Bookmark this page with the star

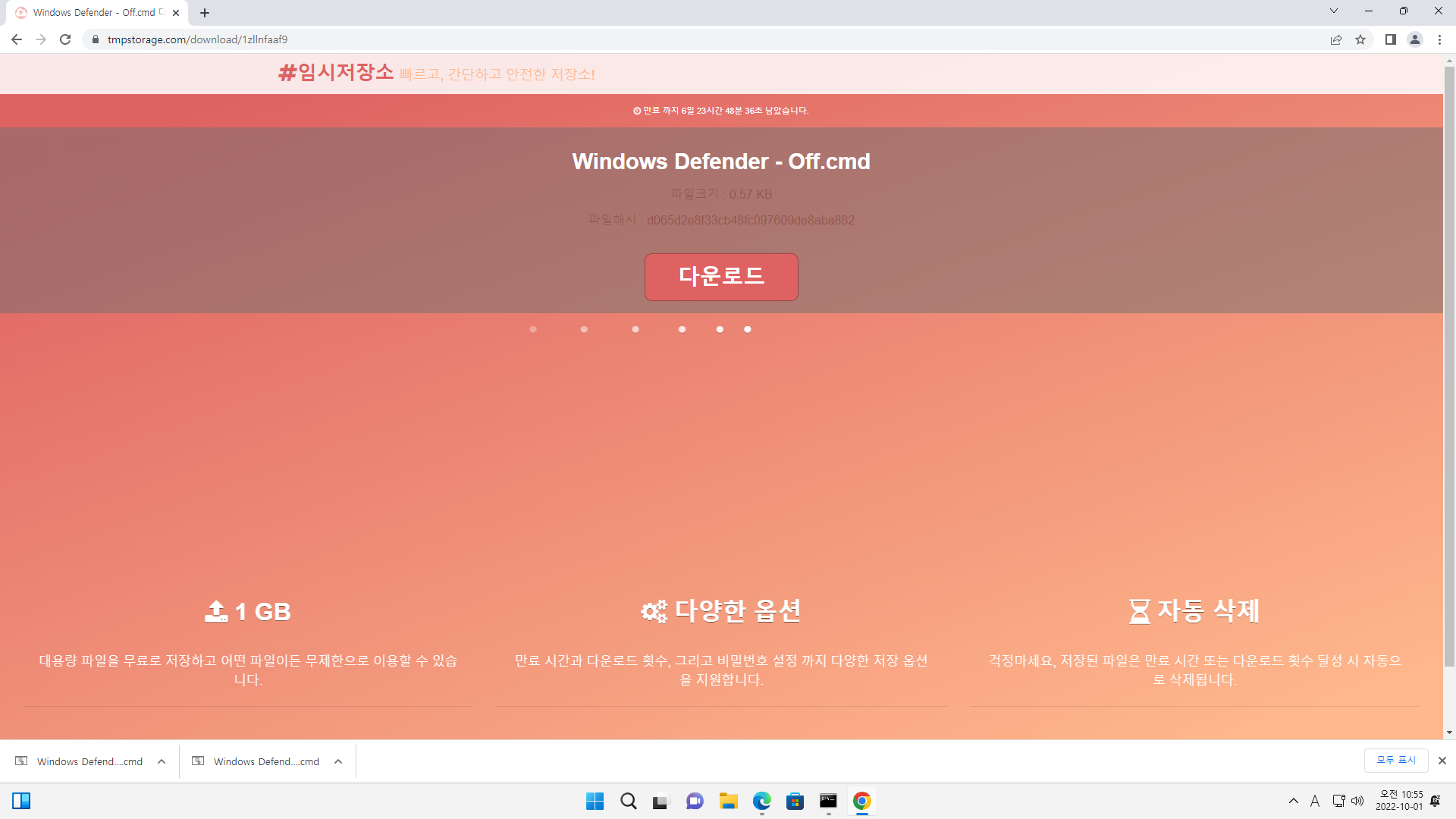click(x=1360, y=39)
